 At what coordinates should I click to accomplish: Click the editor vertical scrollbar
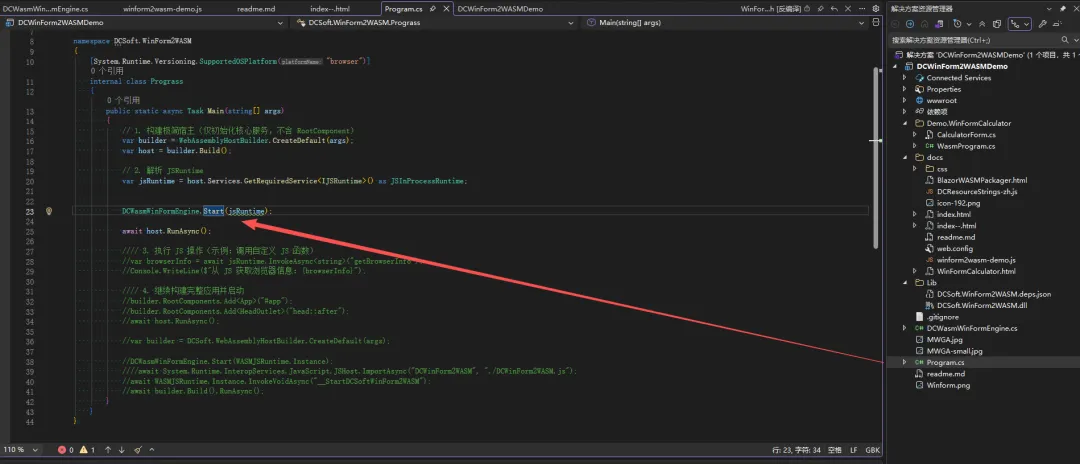point(876,158)
